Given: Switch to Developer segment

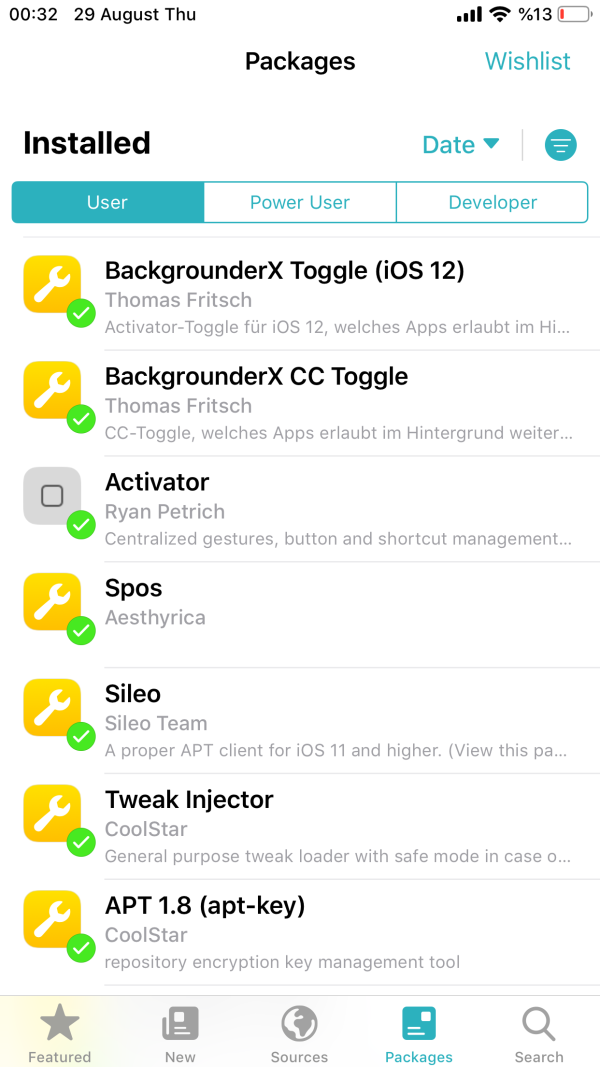Looking at the screenshot, I should pyautogui.click(x=492, y=202).
